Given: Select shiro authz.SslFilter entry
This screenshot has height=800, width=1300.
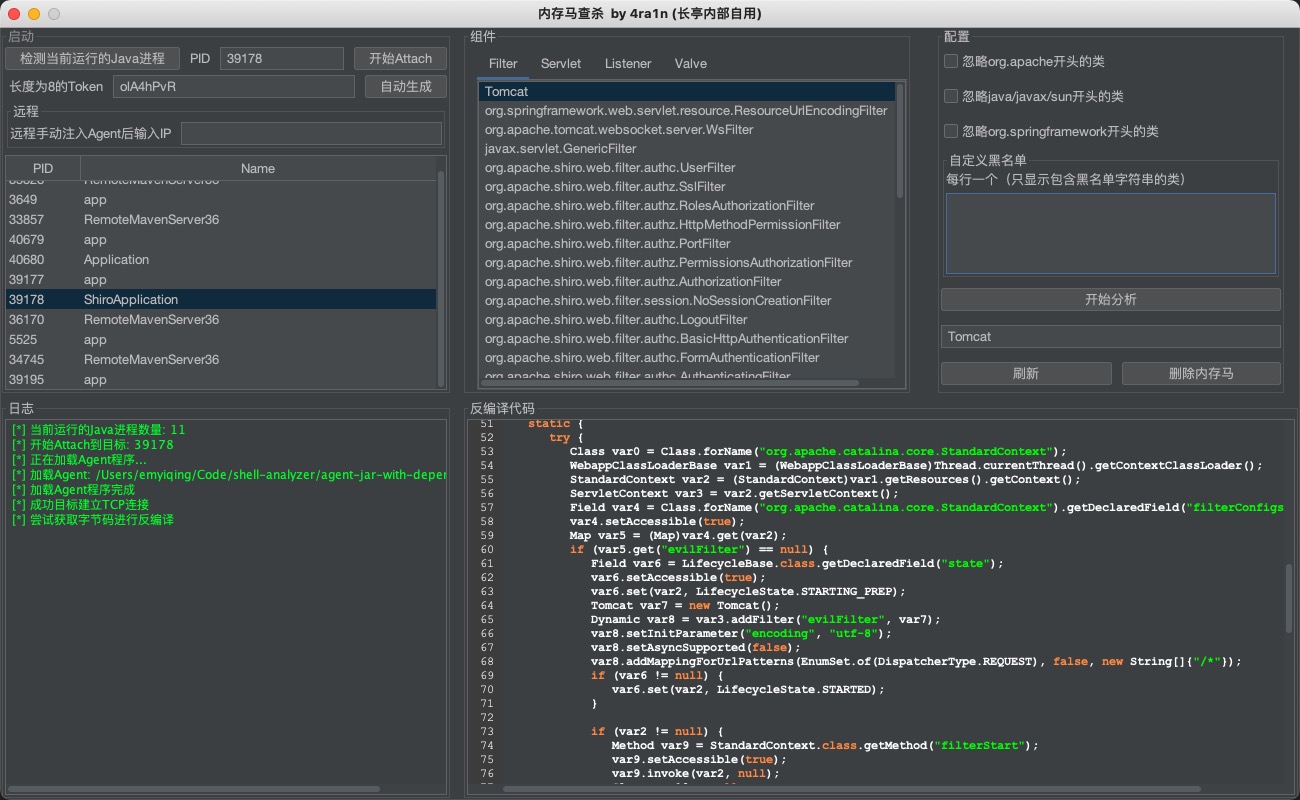Looking at the screenshot, I should point(686,186).
